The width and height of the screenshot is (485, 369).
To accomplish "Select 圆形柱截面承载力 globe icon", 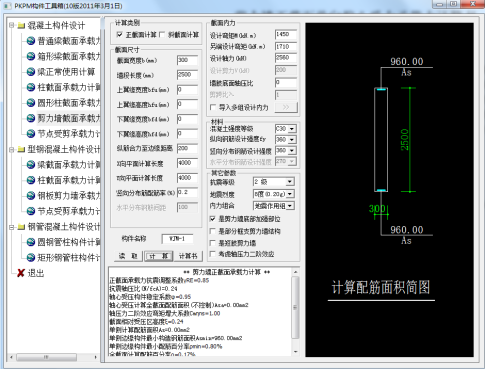I will 31,103.
